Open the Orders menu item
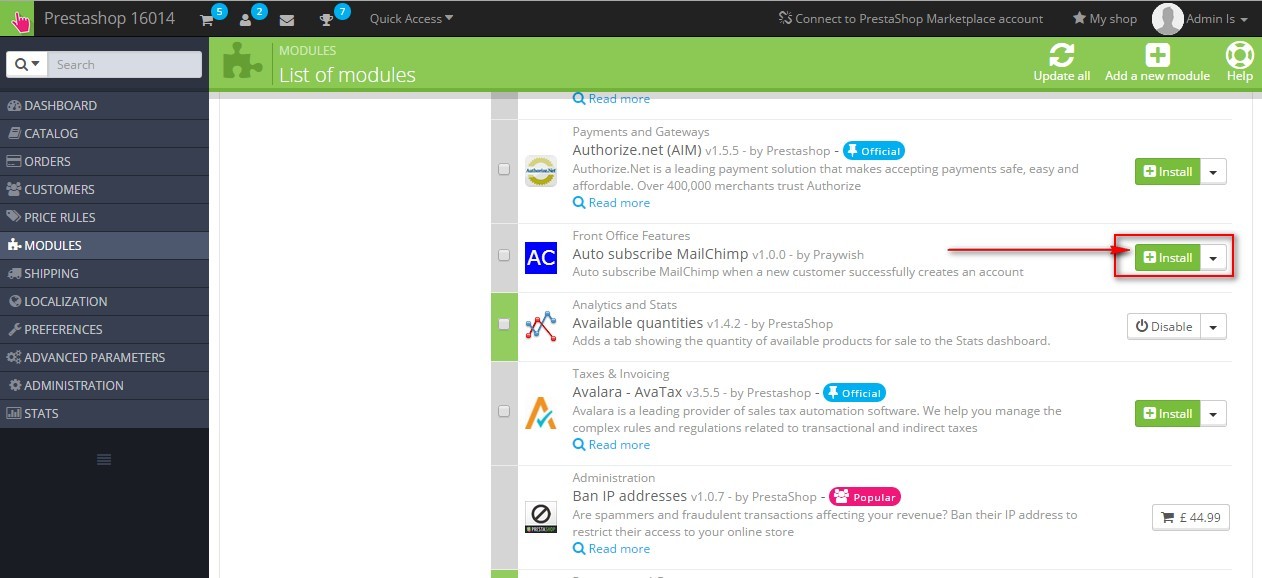This screenshot has width=1262, height=578. click(x=104, y=161)
